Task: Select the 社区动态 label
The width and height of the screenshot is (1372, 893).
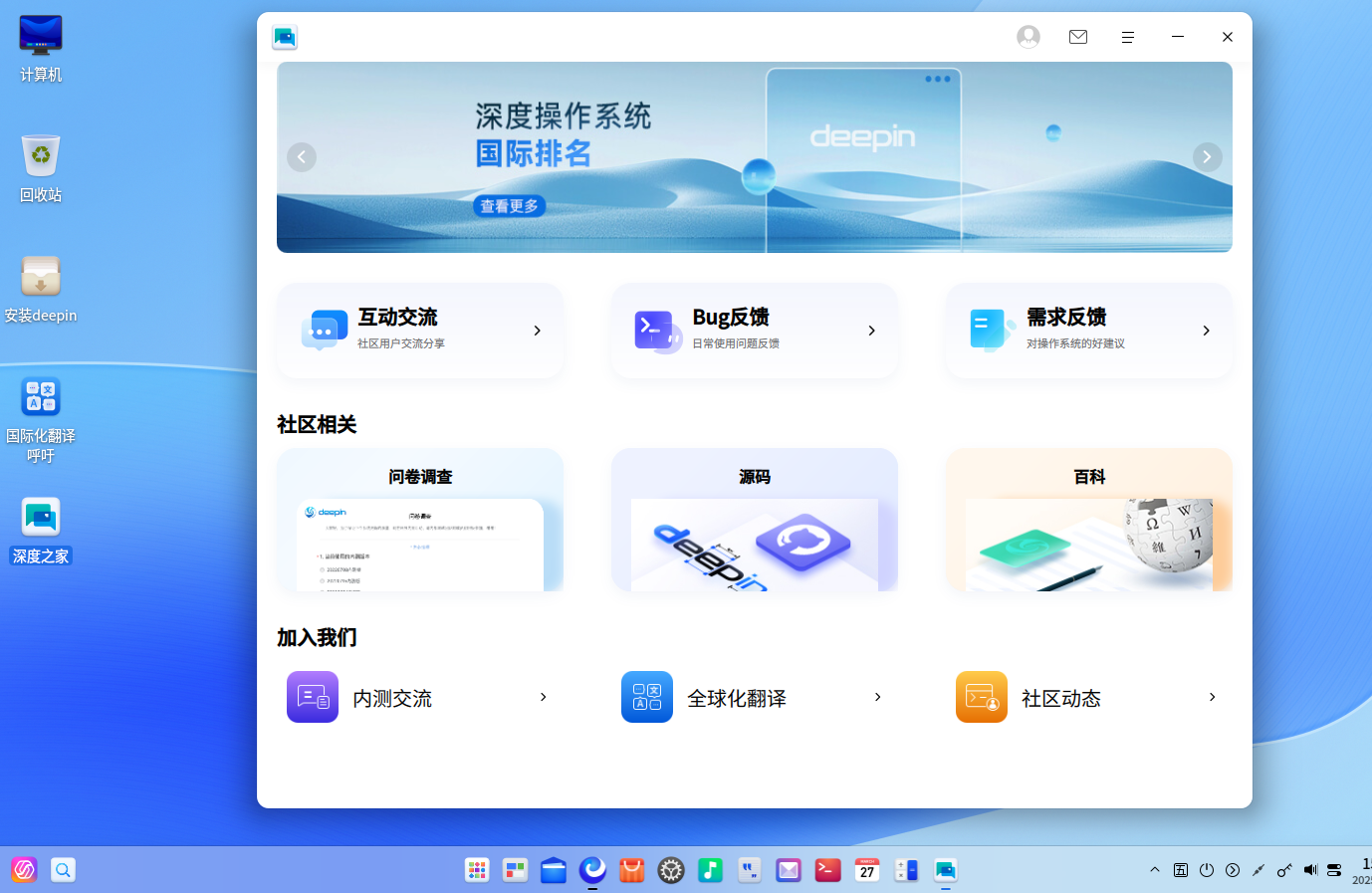Action: (x=1061, y=699)
